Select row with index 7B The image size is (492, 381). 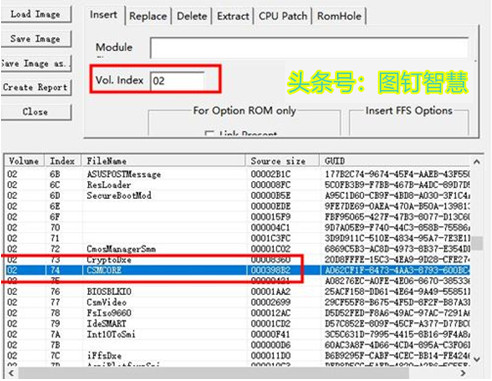[238, 345]
